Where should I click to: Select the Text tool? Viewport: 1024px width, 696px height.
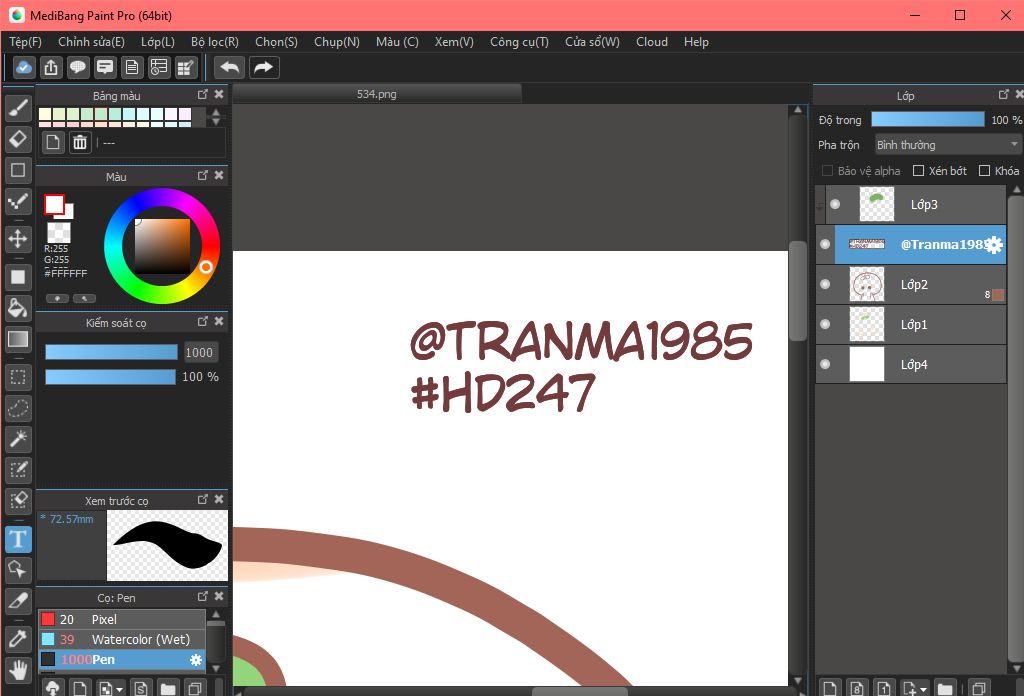click(18, 539)
